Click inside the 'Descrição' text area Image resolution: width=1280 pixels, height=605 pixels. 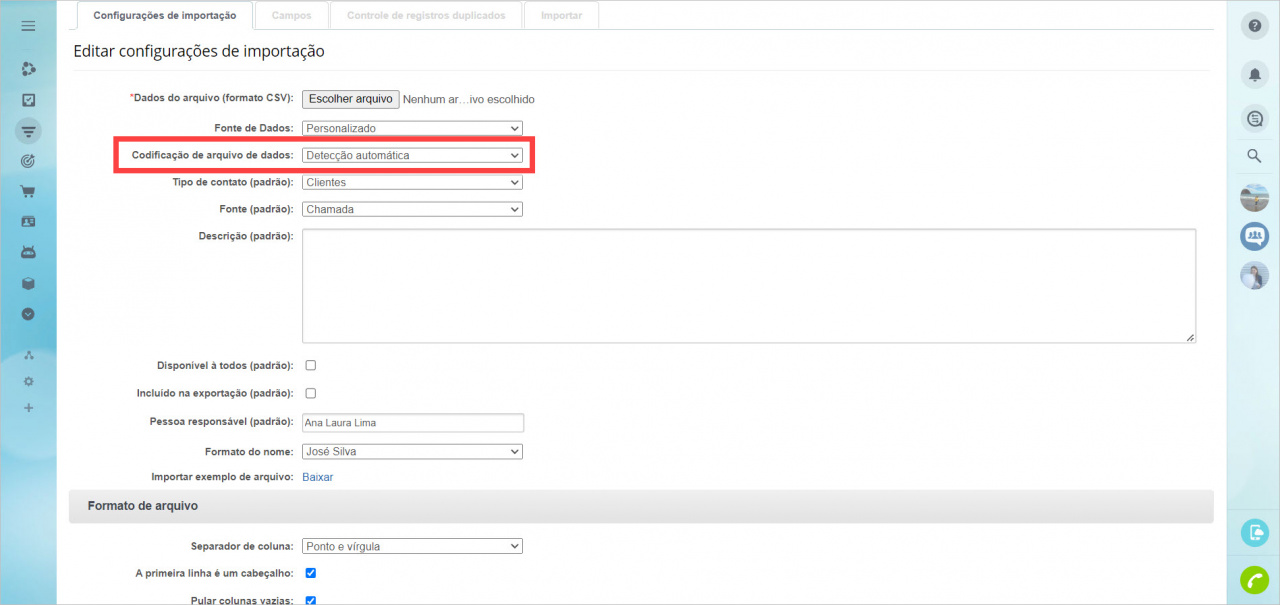point(748,286)
